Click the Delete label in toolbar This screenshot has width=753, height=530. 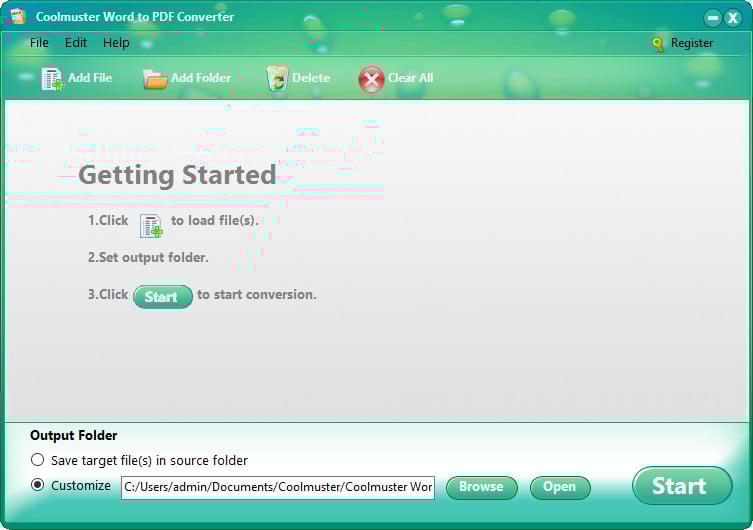point(311,78)
